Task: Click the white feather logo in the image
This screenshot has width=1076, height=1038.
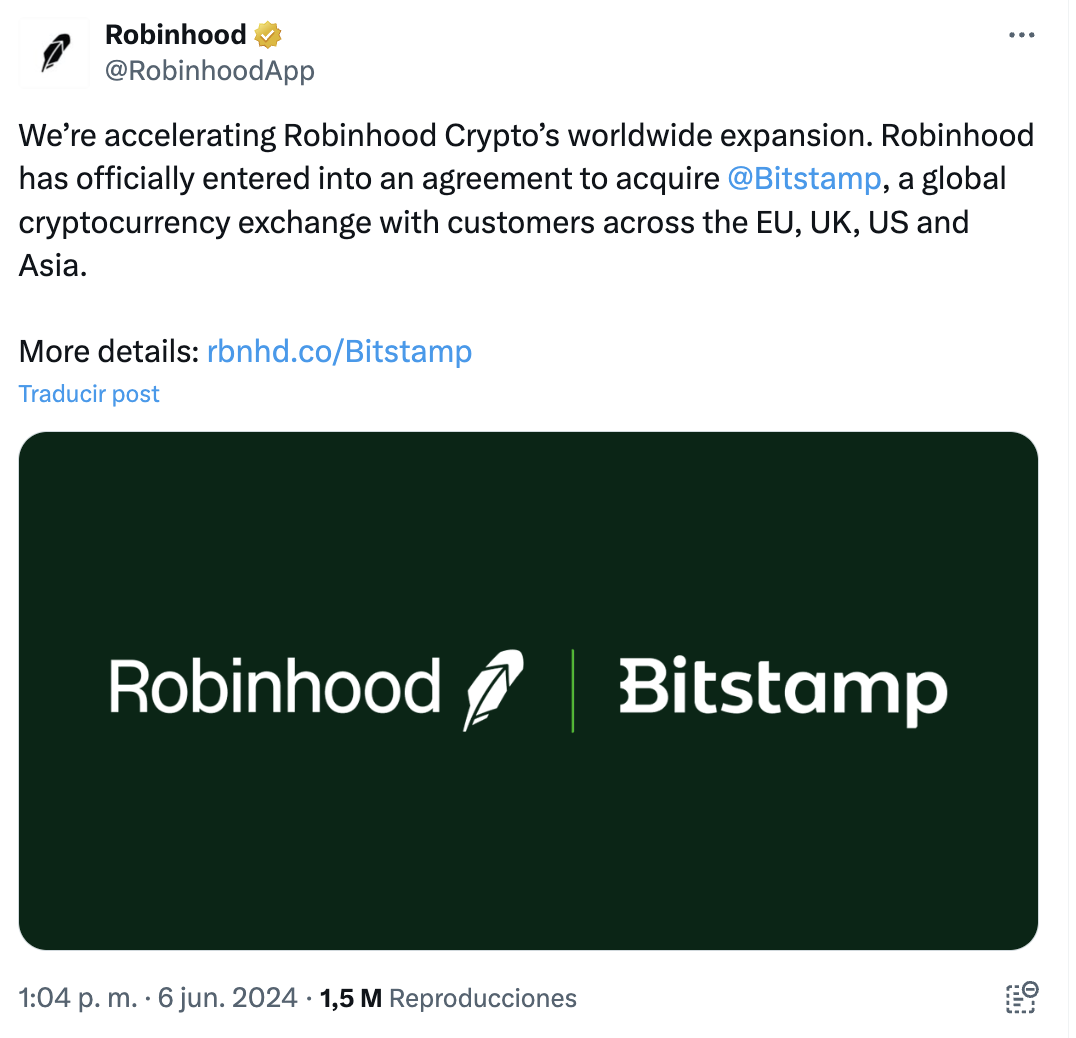Action: tap(494, 689)
